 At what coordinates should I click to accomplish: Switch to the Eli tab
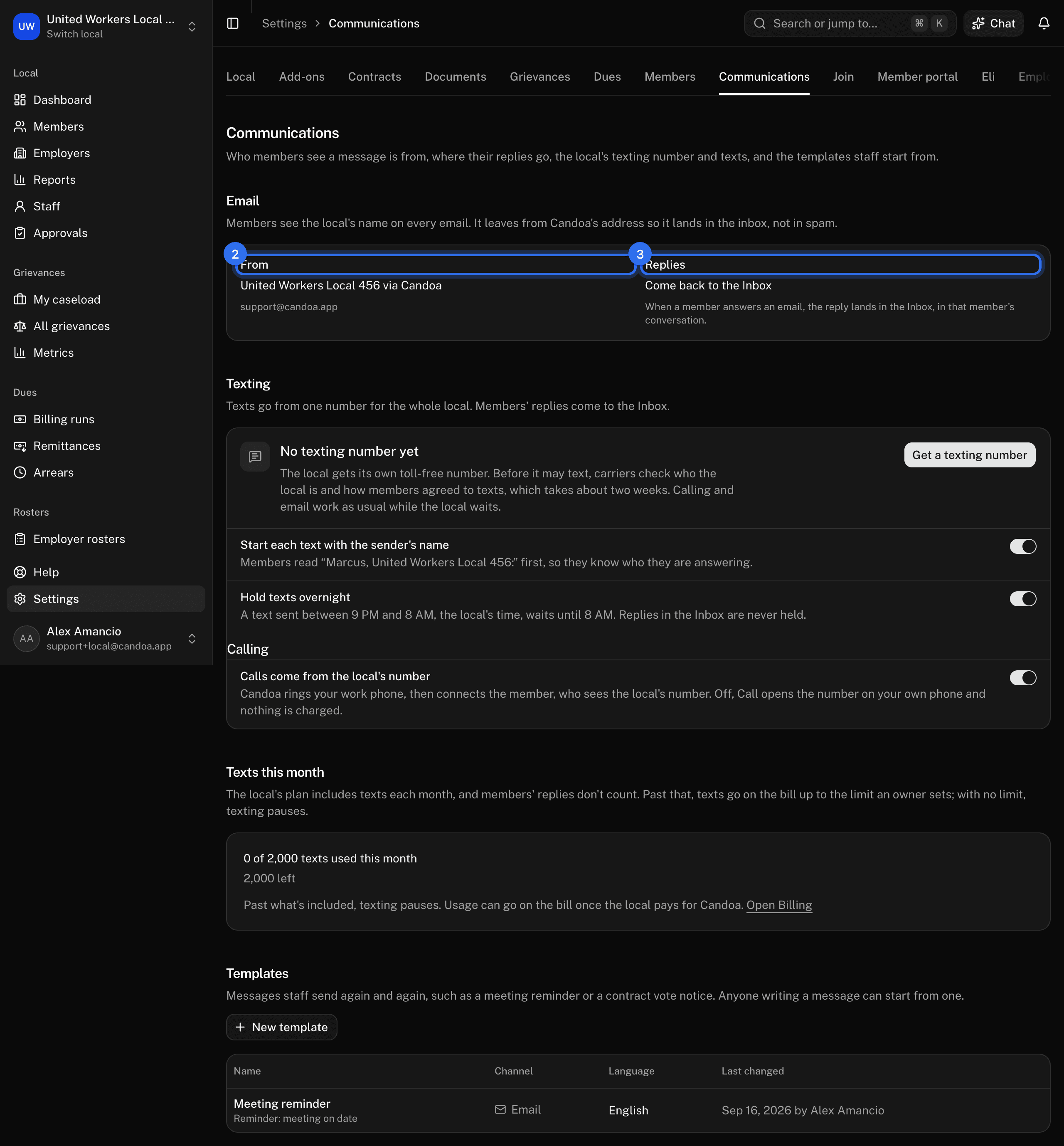[x=988, y=77]
